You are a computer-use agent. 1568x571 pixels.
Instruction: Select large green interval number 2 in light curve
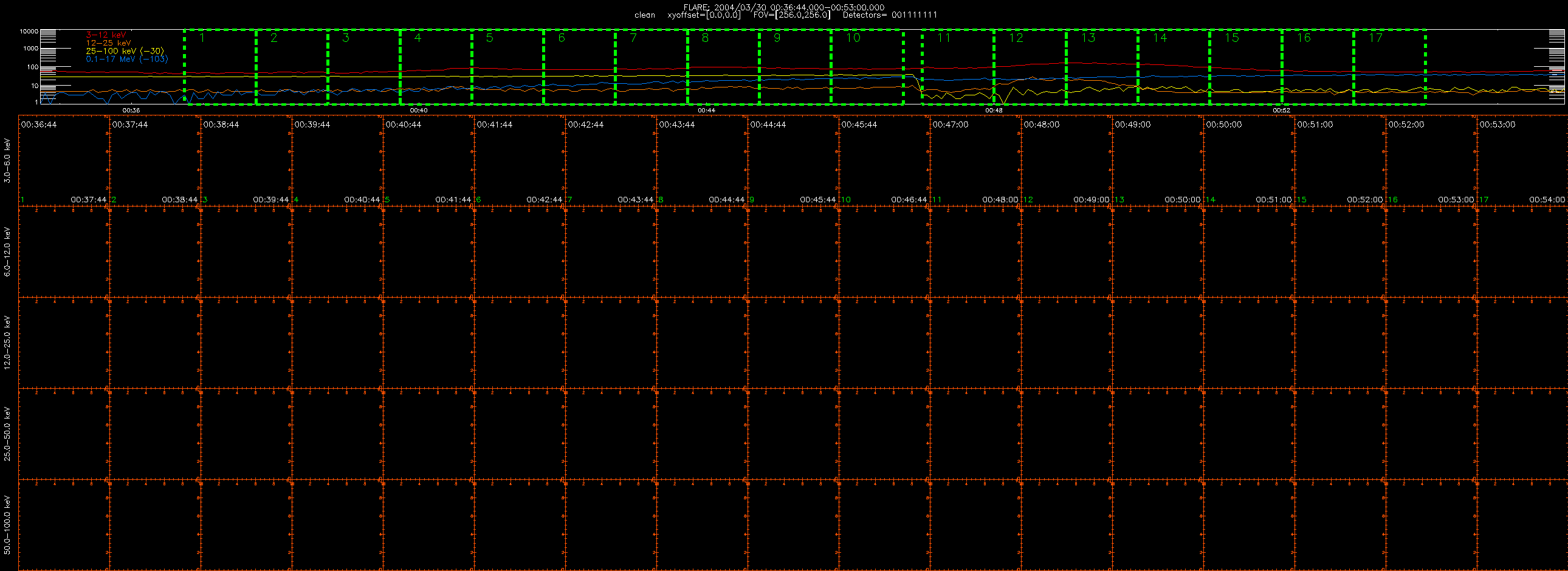coord(274,38)
